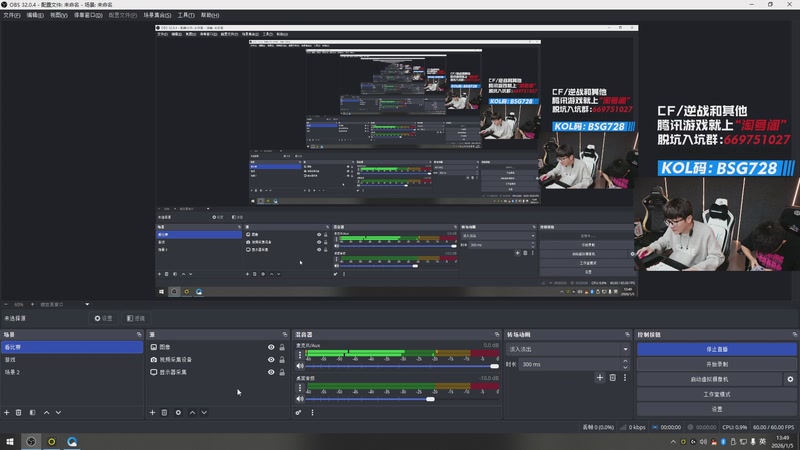Image resolution: width=800 pixels, height=450 pixels.
Task: Mute the 桌面音频 audio channel
Action: coord(300,399)
